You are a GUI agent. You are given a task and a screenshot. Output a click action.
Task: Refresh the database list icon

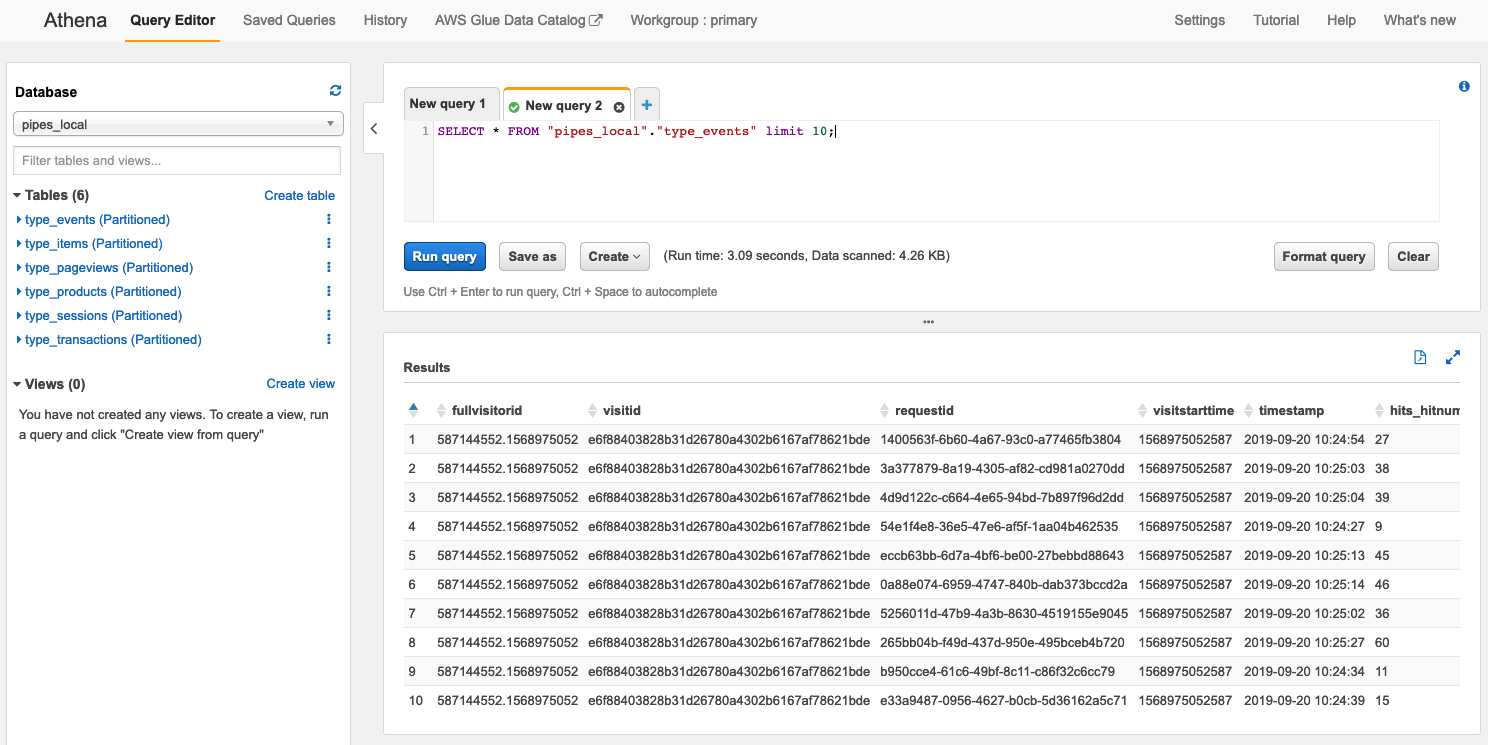(x=336, y=91)
